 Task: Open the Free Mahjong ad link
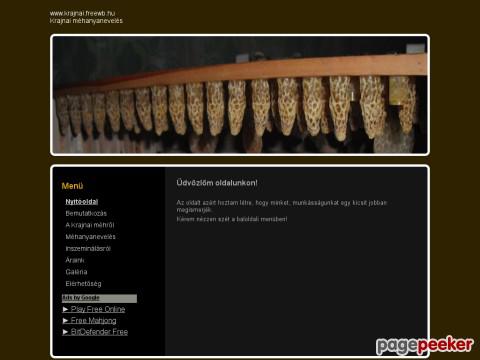pyautogui.click(x=93, y=321)
